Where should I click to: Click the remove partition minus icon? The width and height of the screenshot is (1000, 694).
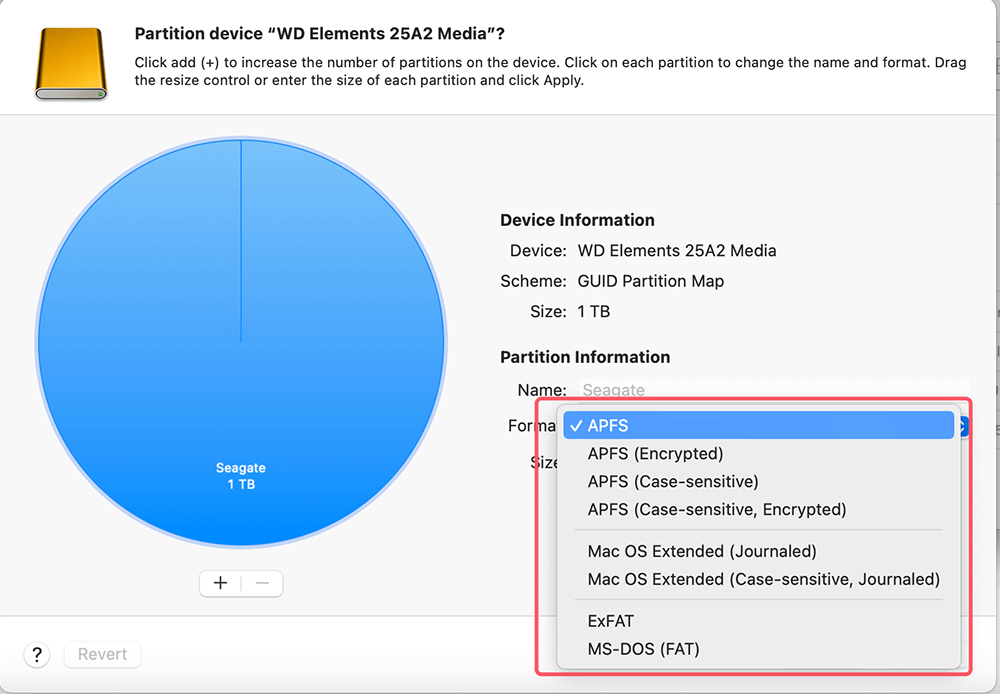click(x=261, y=583)
